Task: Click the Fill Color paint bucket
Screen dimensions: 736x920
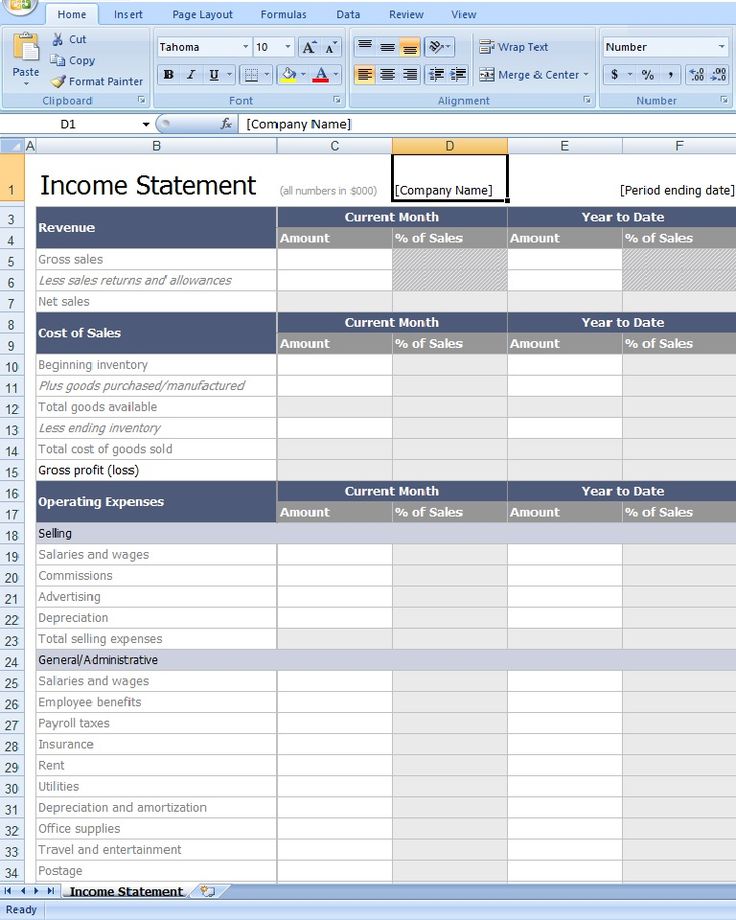Action: pos(288,75)
